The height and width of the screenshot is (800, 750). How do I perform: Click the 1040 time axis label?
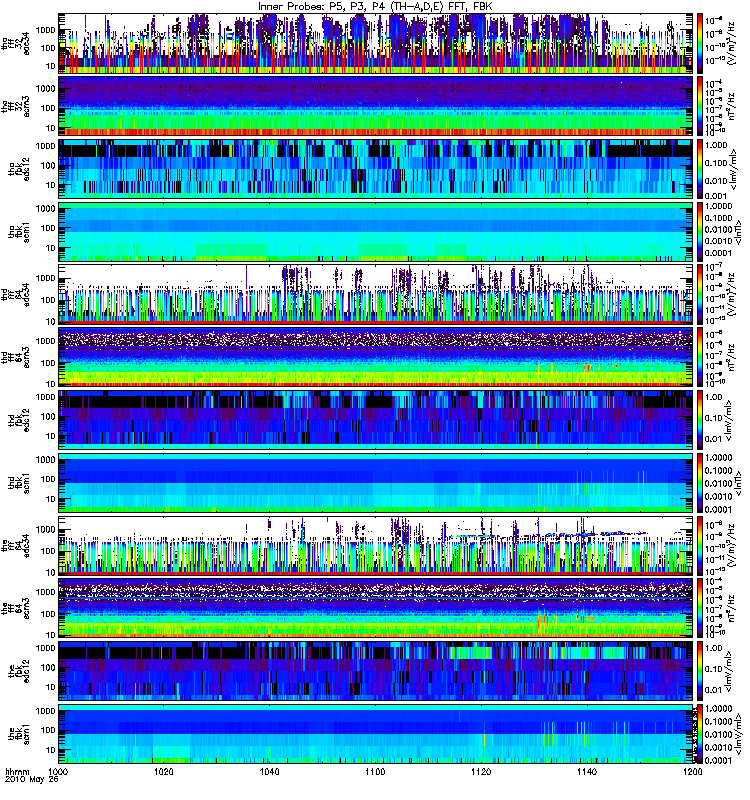click(269, 772)
